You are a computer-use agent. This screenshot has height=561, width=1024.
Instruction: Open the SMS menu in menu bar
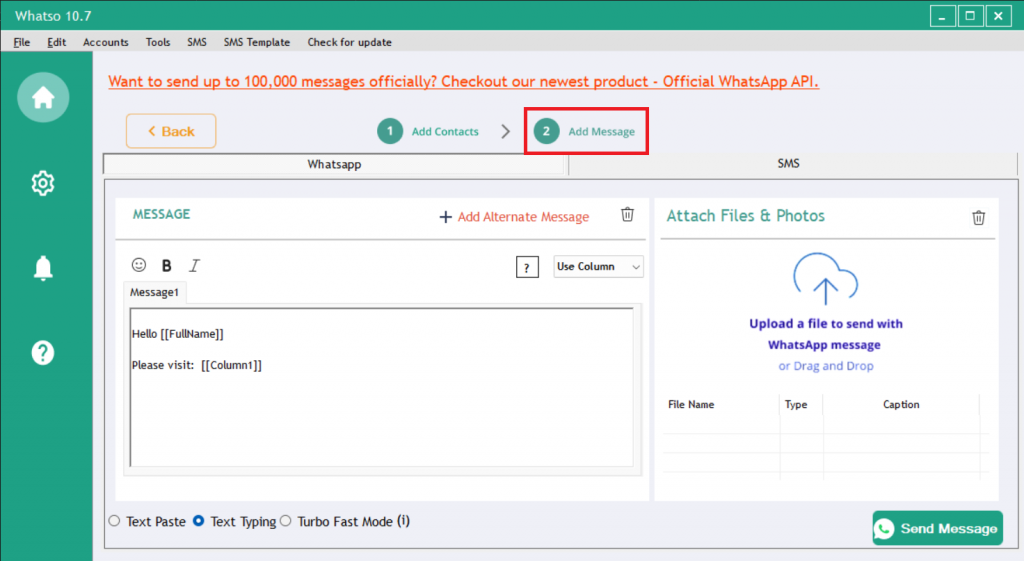pyautogui.click(x=197, y=42)
